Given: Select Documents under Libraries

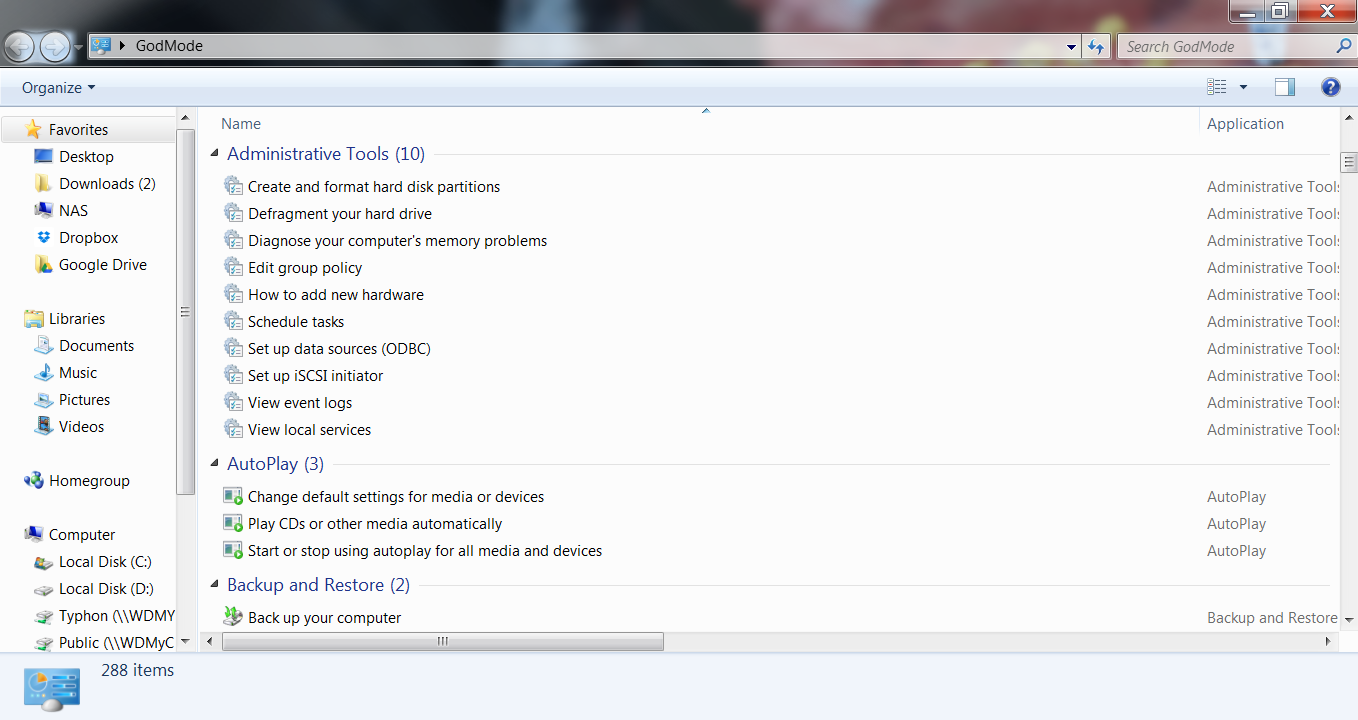Looking at the screenshot, I should click(x=96, y=345).
